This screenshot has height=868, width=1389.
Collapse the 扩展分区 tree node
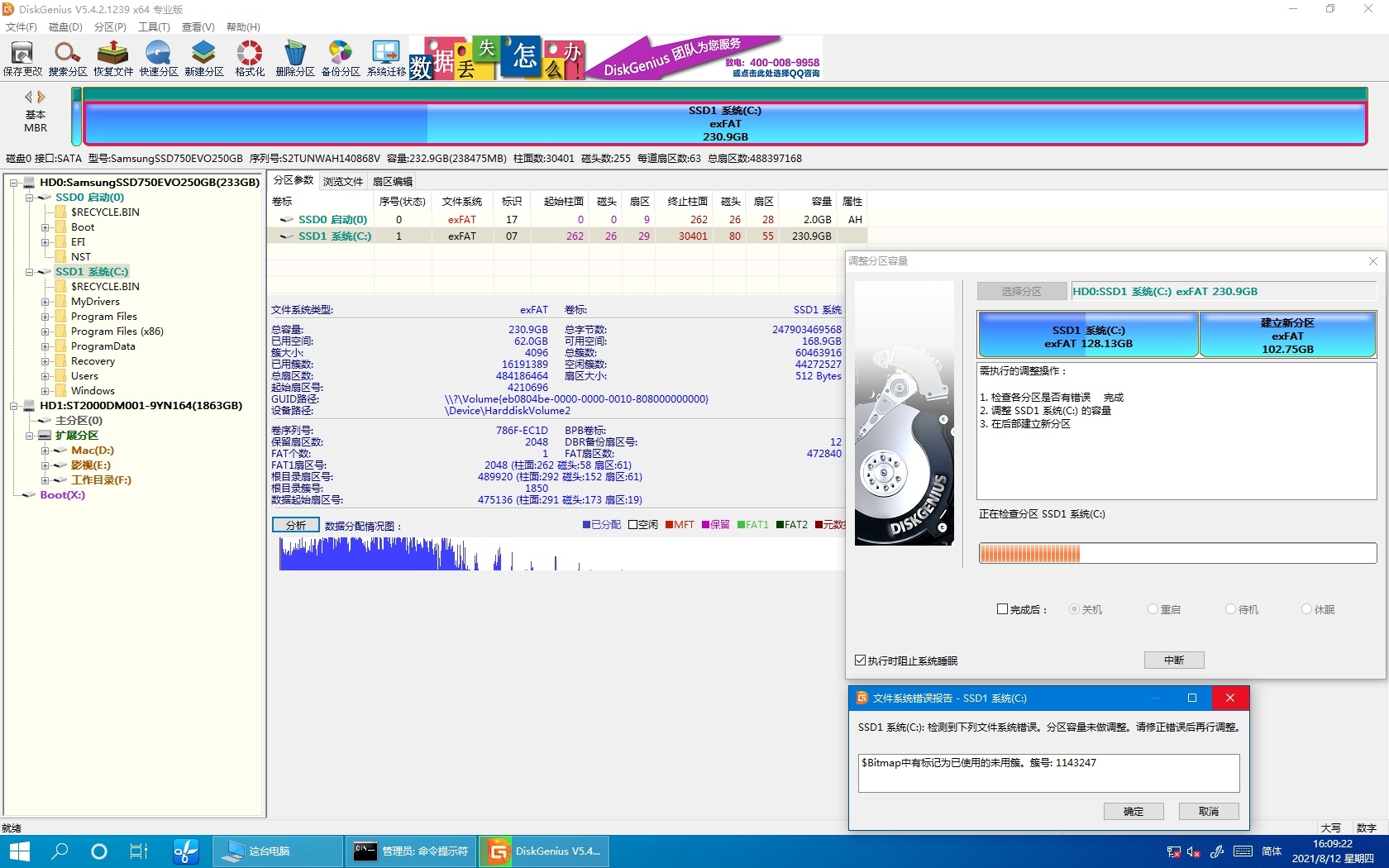point(29,436)
